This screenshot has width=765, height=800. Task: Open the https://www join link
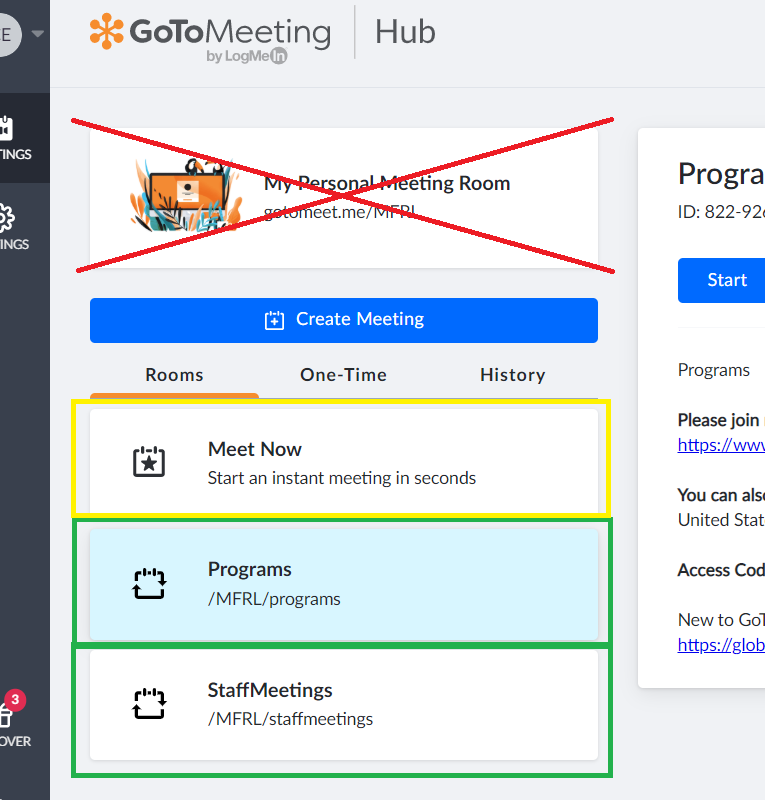(x=721, y=445)
